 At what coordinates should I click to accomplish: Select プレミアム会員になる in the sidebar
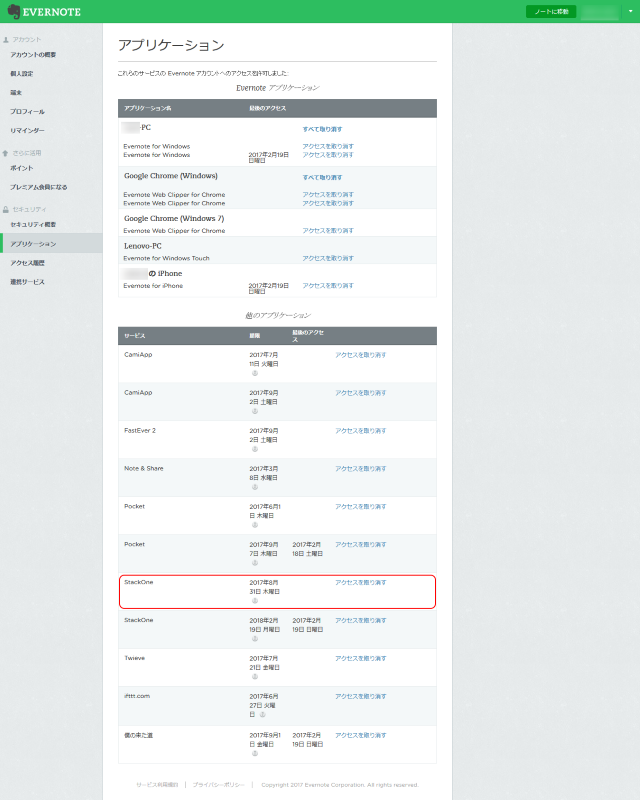coord(38,187)
